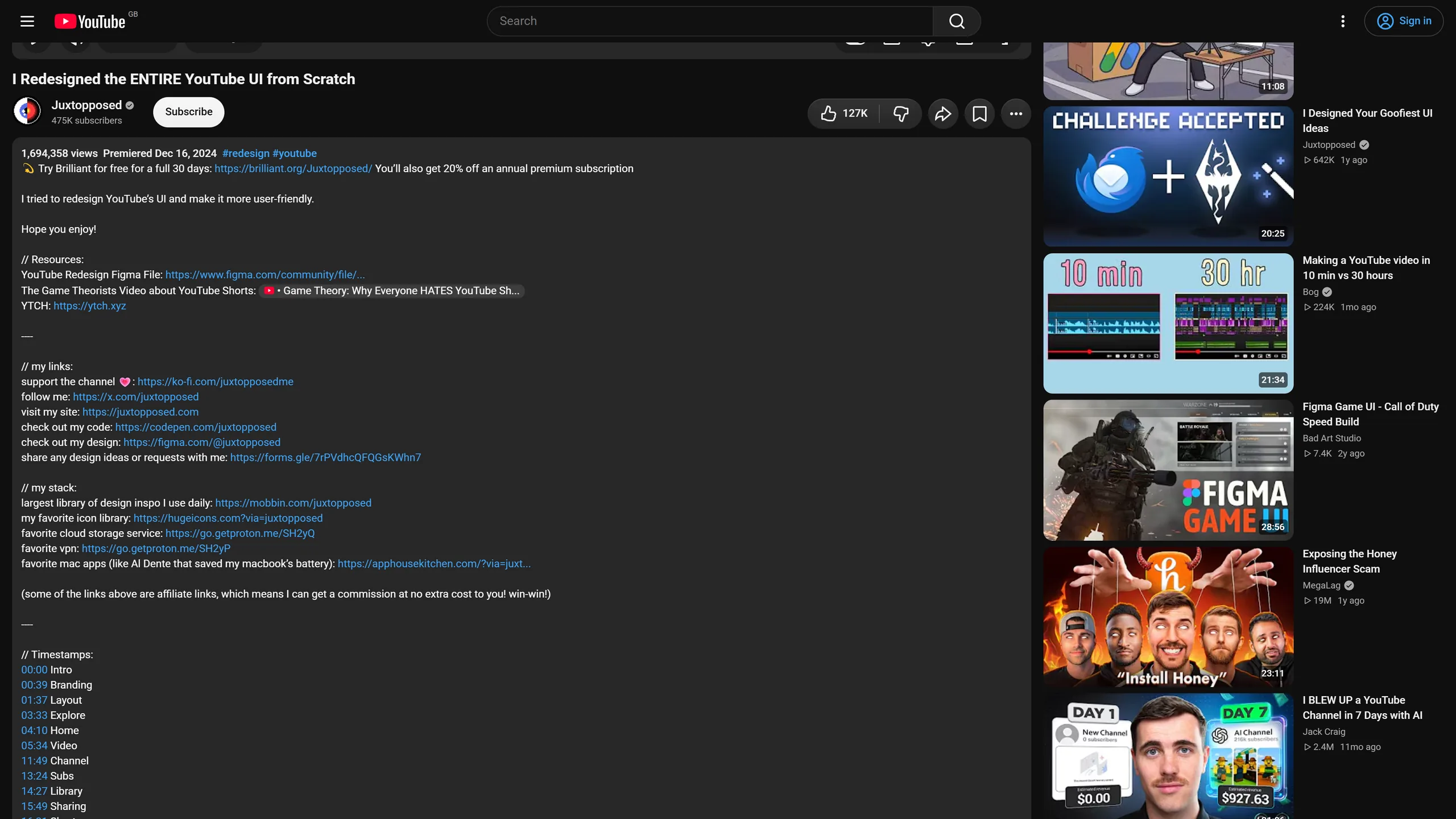Jump to 14:27 Library timestamp
This screenshot has height=819, width=1456.
(34, 791)
